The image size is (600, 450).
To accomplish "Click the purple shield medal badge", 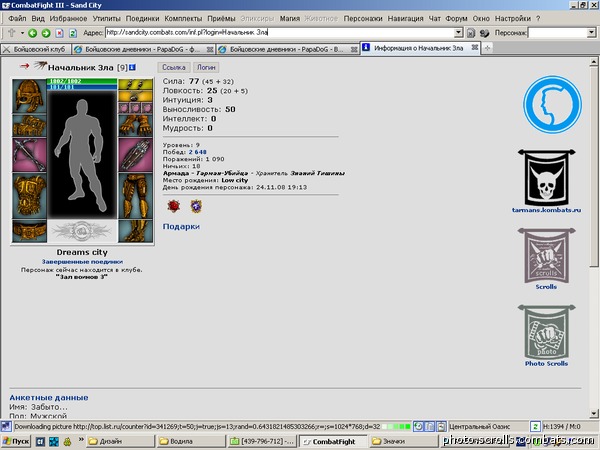I will click(196, 206).
